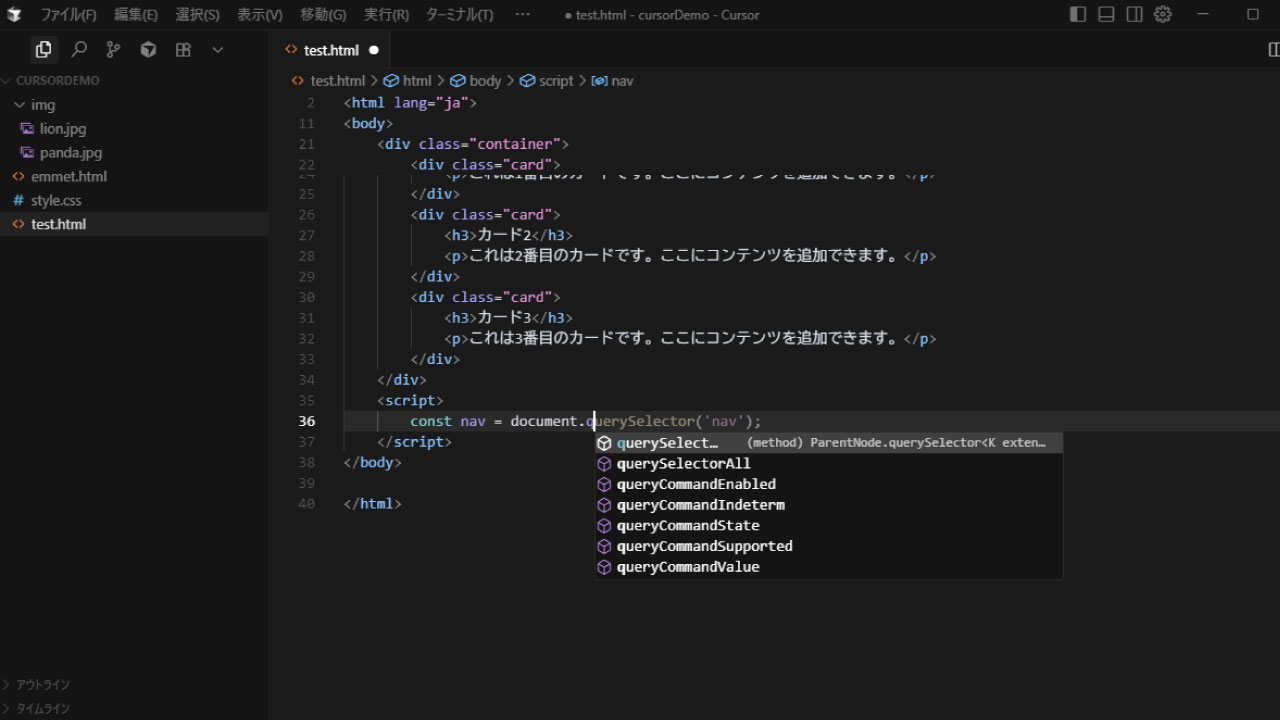This screenshot has height=720, width=1280.
Task: Toggle the secondary sidebar layout icon
Action: pos(1134,15)
